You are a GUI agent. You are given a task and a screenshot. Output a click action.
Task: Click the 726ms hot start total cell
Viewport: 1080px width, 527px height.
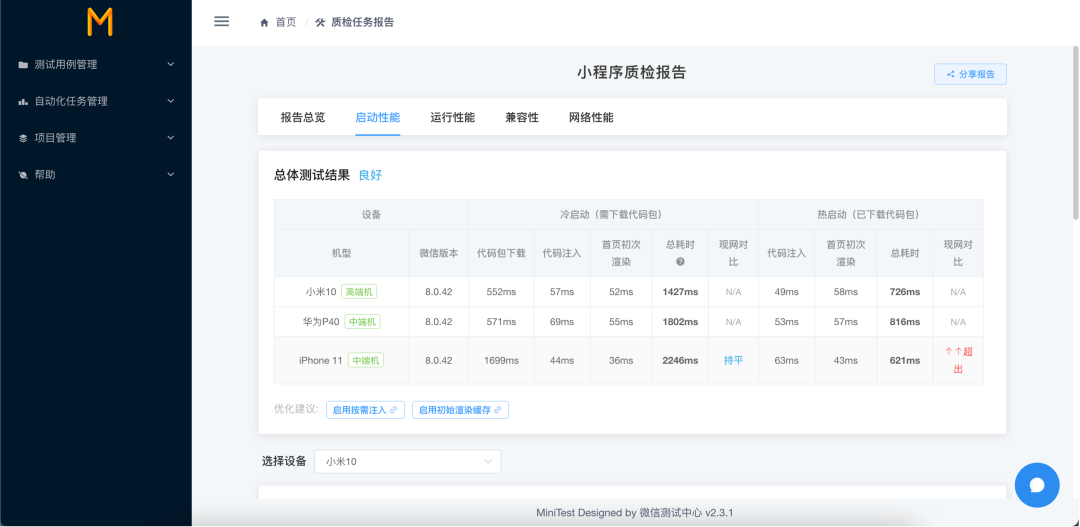905,292
